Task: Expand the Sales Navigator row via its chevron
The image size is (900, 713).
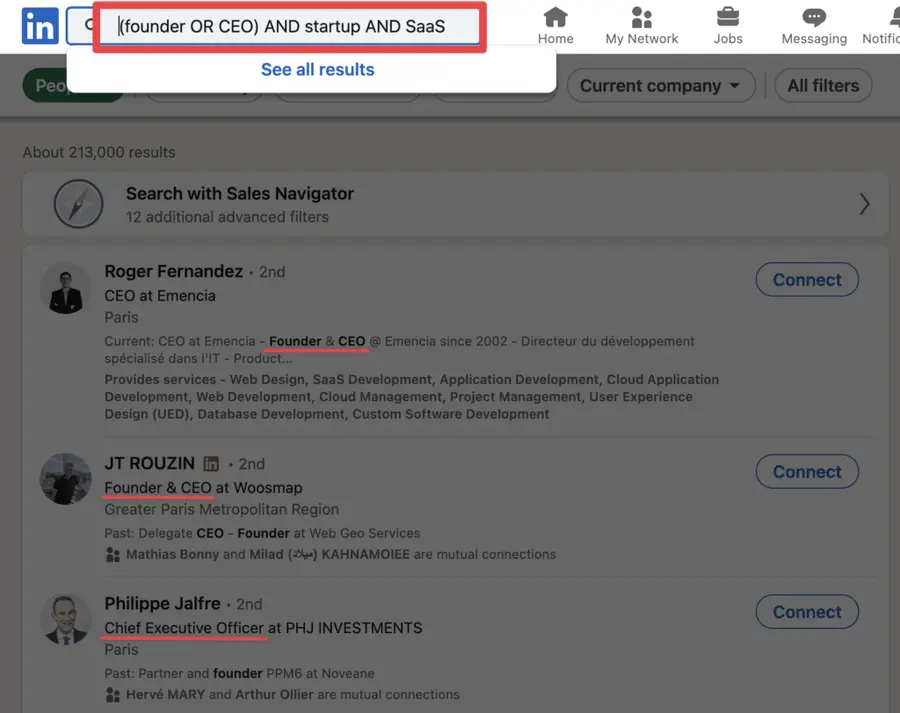Action: [x=864, y=203]
